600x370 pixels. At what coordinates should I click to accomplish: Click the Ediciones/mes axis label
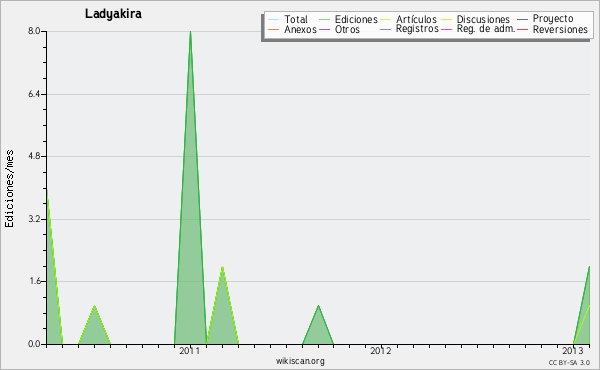pyautogui.click(x=9, y=188)
